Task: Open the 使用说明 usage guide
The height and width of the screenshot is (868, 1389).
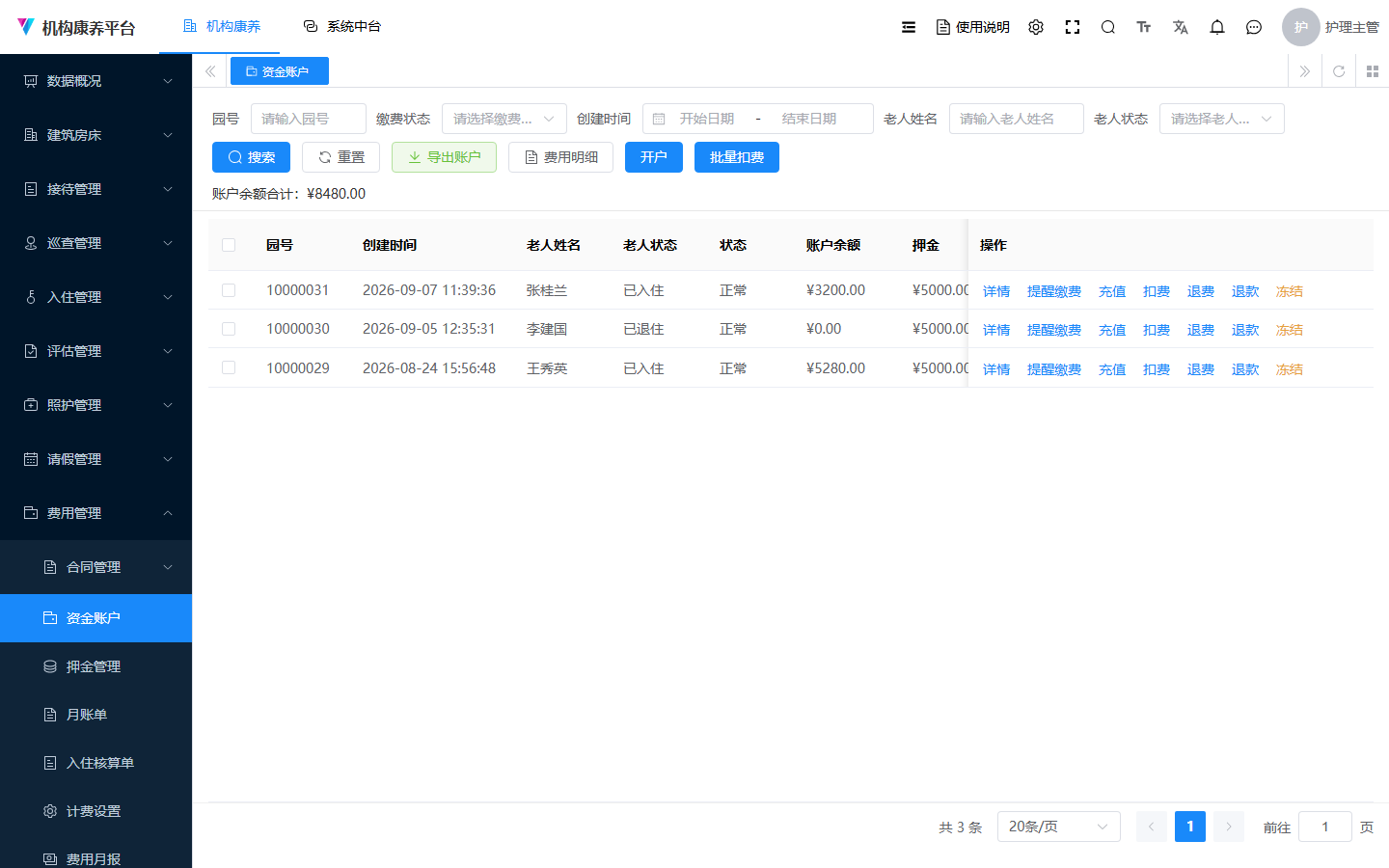Action: [972, 27]
